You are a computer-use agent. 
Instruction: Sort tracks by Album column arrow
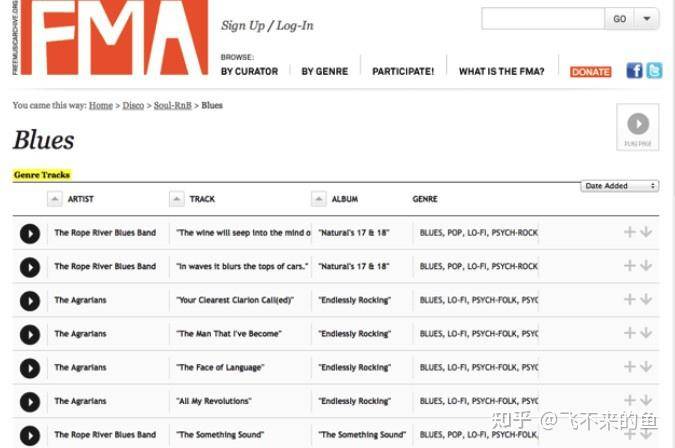319,199
